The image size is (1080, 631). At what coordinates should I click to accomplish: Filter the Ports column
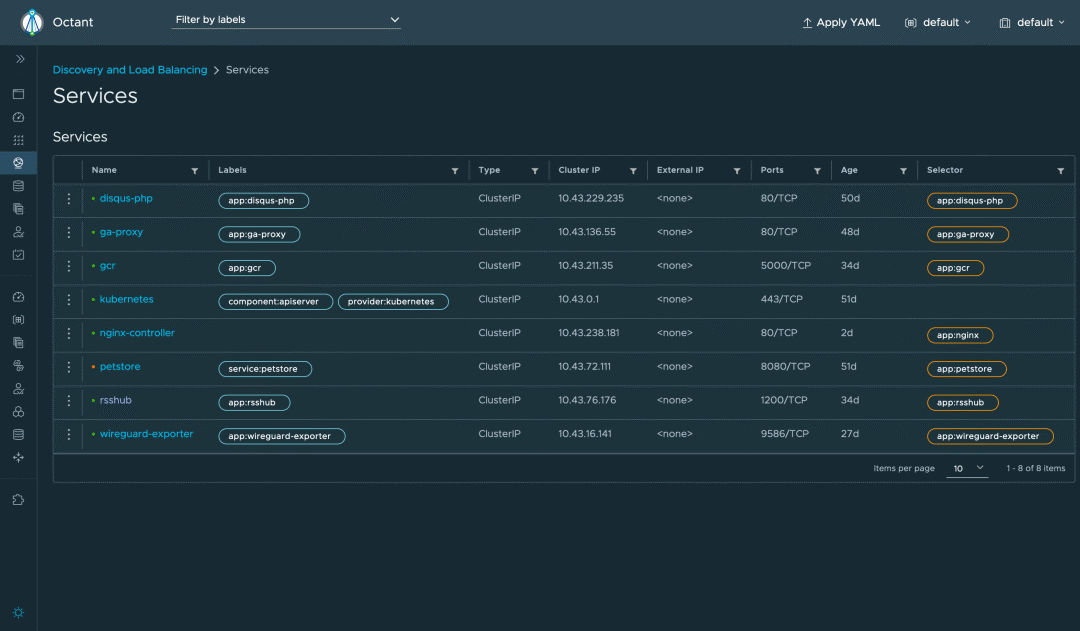[x=817, y=171]
